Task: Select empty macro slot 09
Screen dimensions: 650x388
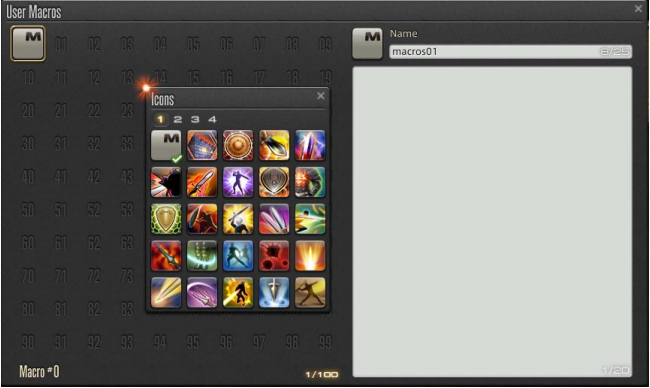Action: tap(325, 44)
